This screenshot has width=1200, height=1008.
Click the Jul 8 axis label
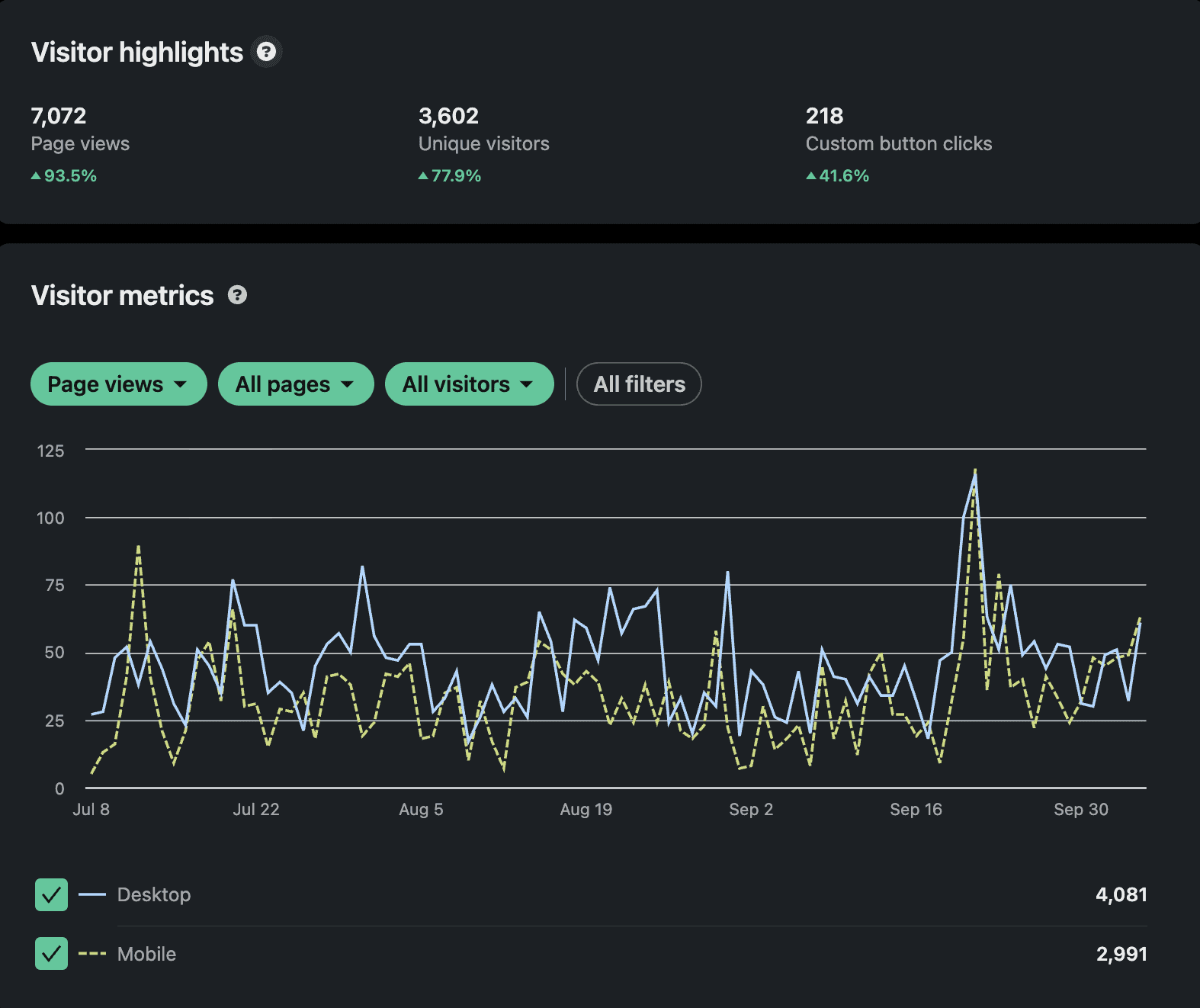coord(91,809)
